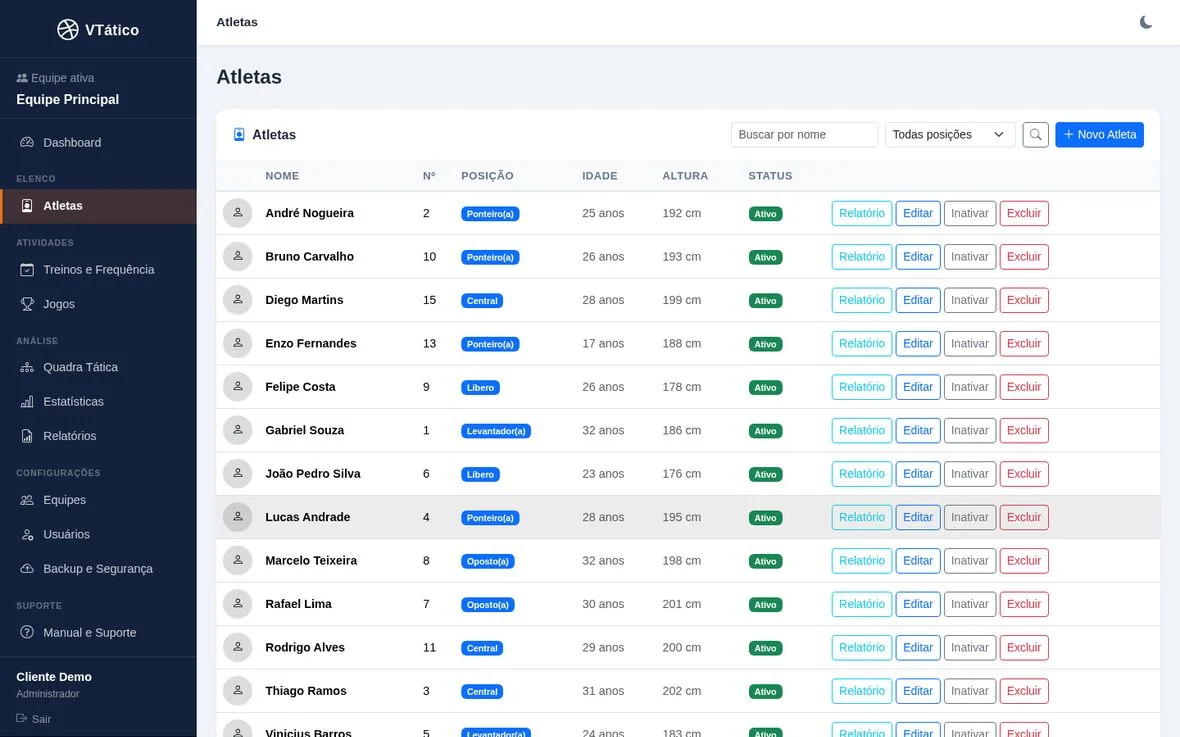Screen dimensions: 1180x737
Task: Select Atletas in the sidebar menu
Action: click(x=99, y=206)
